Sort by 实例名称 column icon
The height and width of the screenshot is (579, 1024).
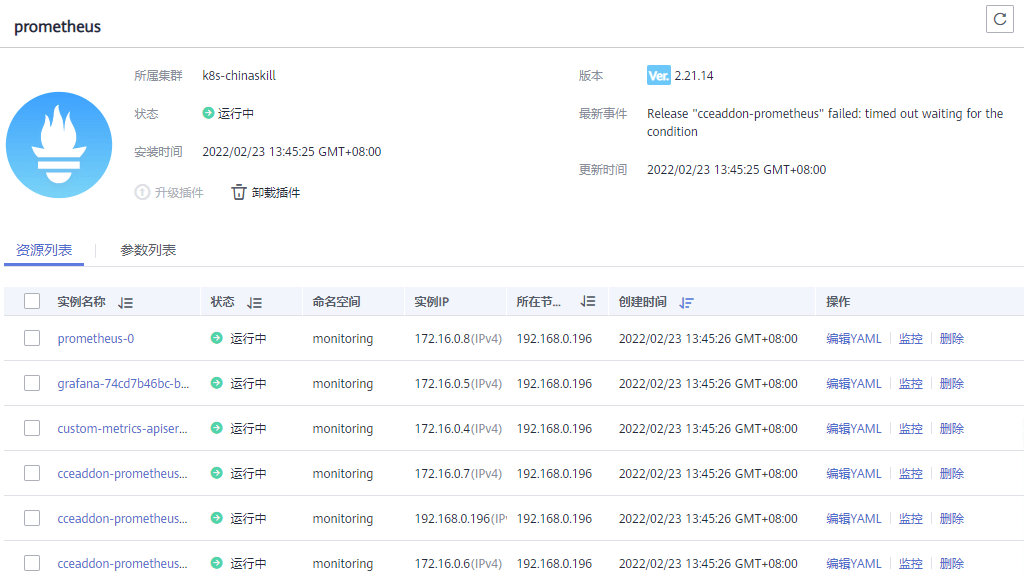pyautogui.click(x=125, y=302)
